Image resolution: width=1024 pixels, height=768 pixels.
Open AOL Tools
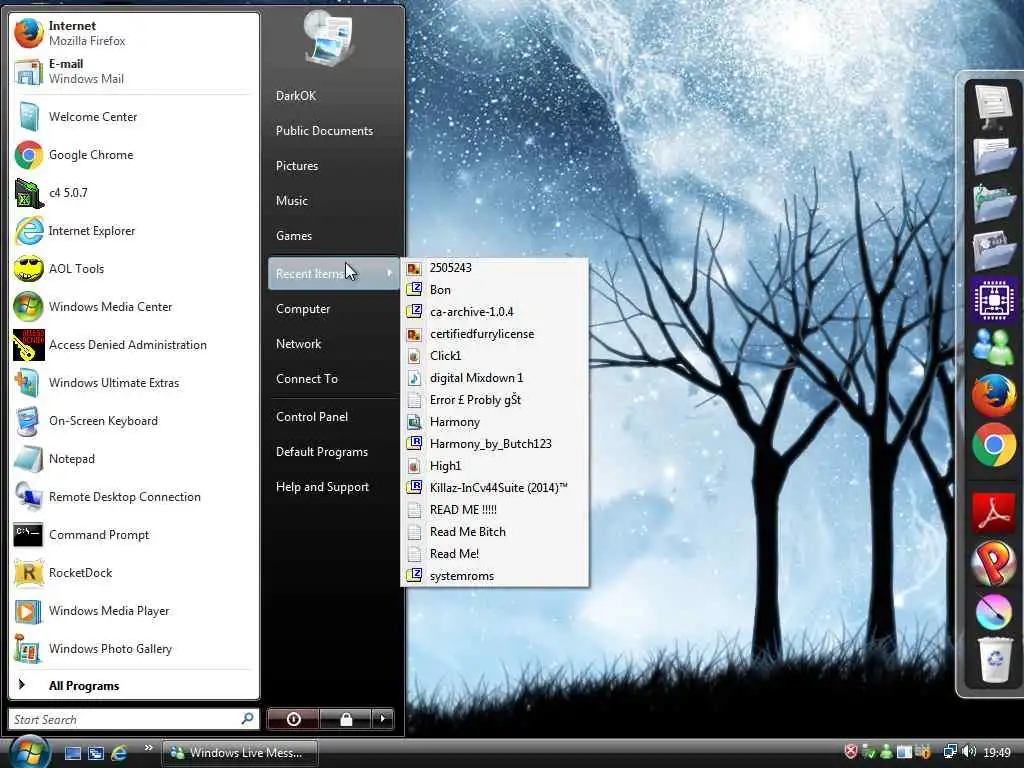pyautogui.click(x=134, y=268)
